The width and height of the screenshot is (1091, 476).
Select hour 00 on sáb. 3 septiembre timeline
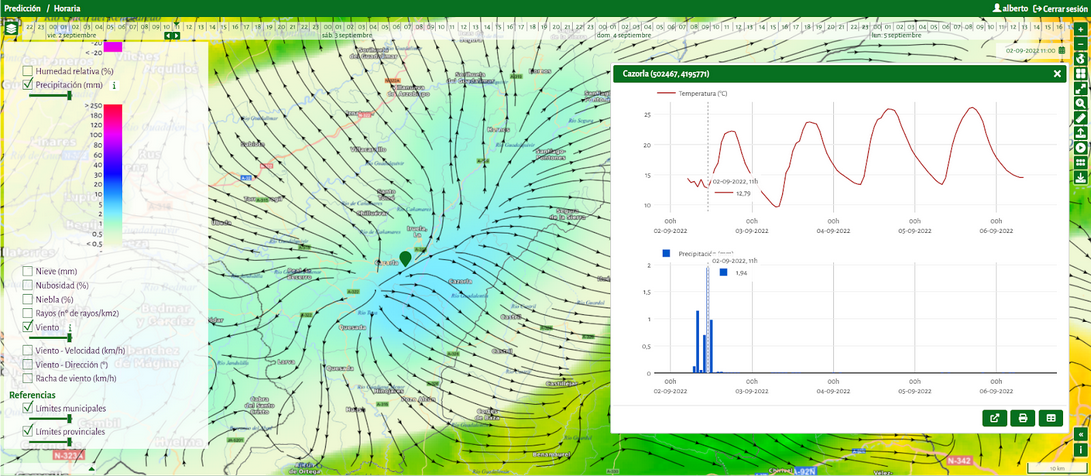tap(328, 26)
